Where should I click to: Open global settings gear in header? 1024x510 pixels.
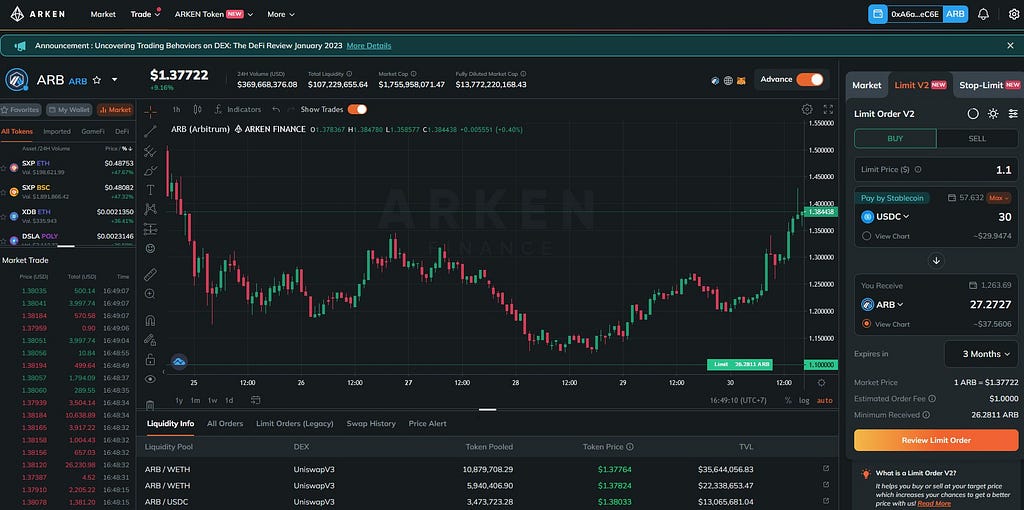point(1014,14)
